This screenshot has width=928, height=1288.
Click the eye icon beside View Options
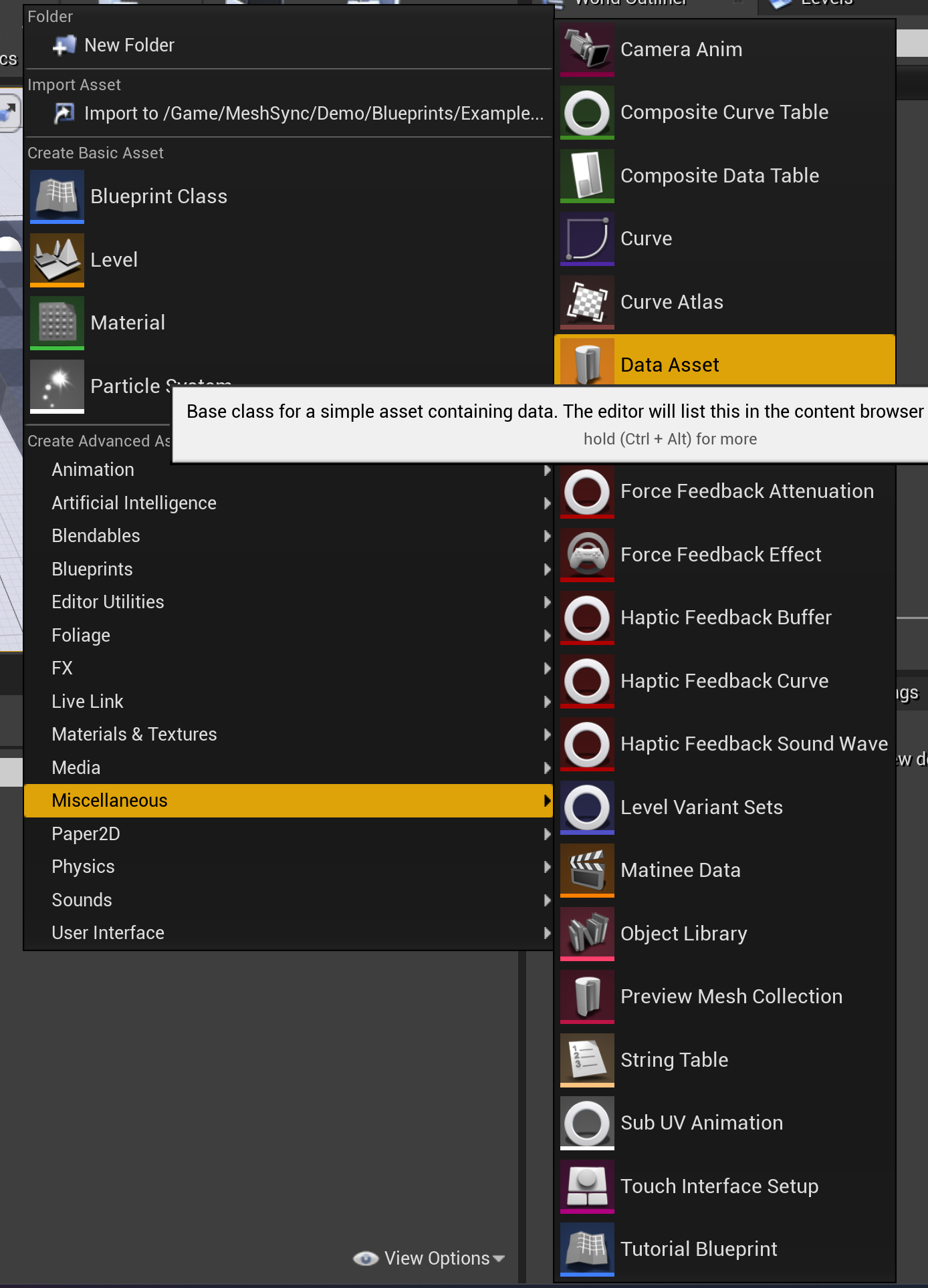365,1259
